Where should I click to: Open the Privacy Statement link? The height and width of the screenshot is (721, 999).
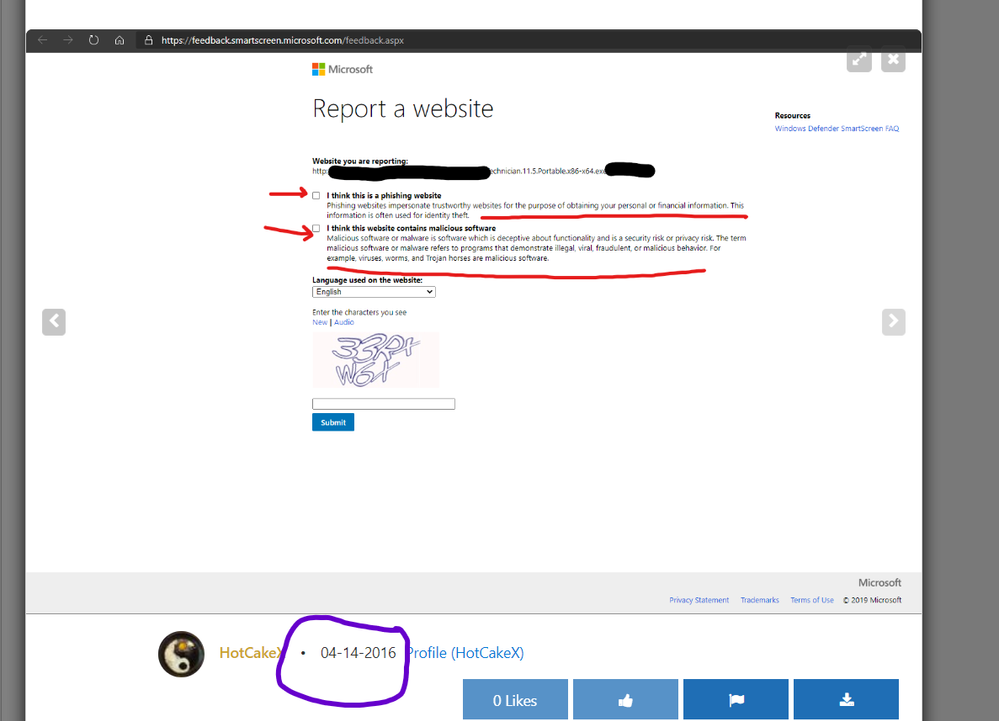[x=698, y=599]
